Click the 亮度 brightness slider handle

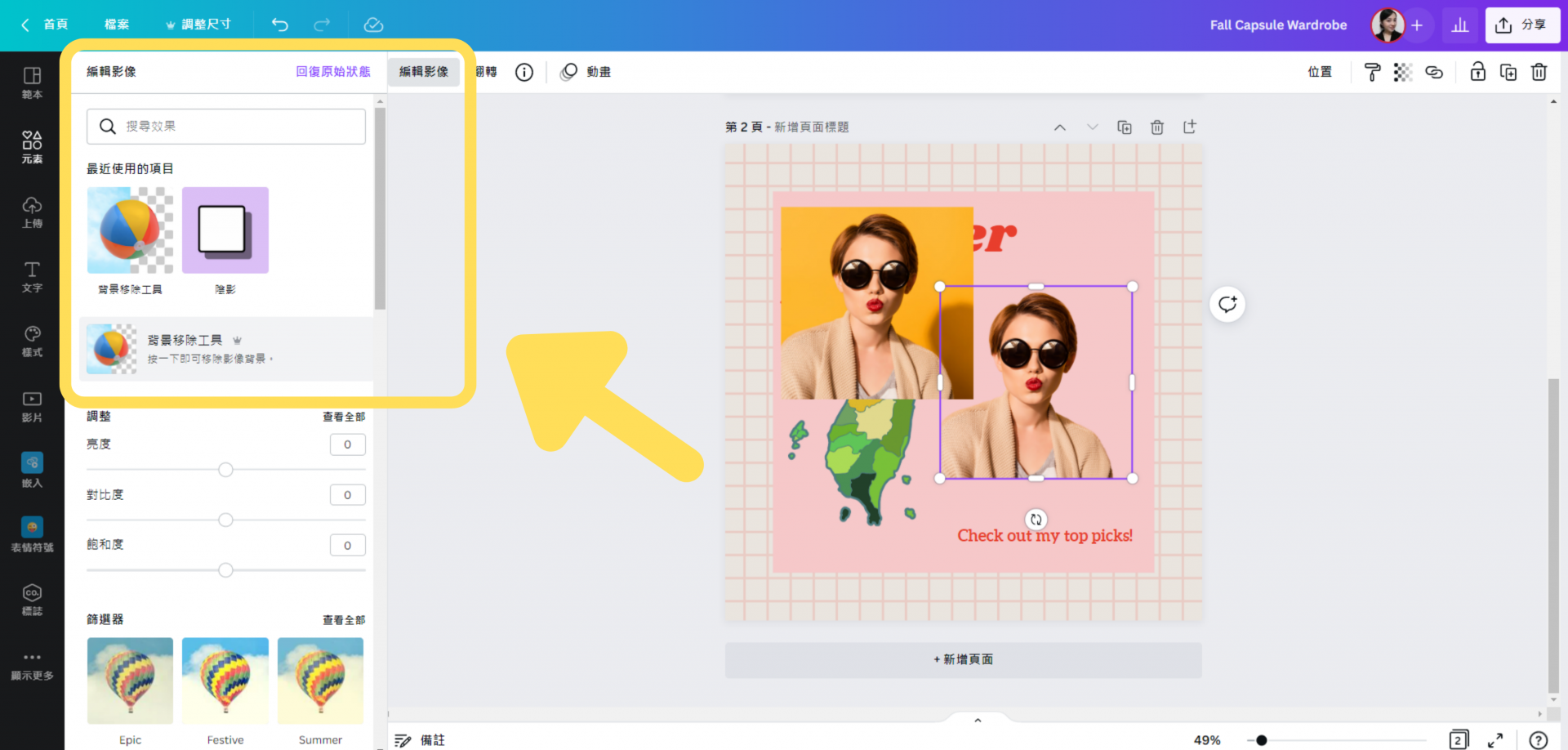(226, 470)
